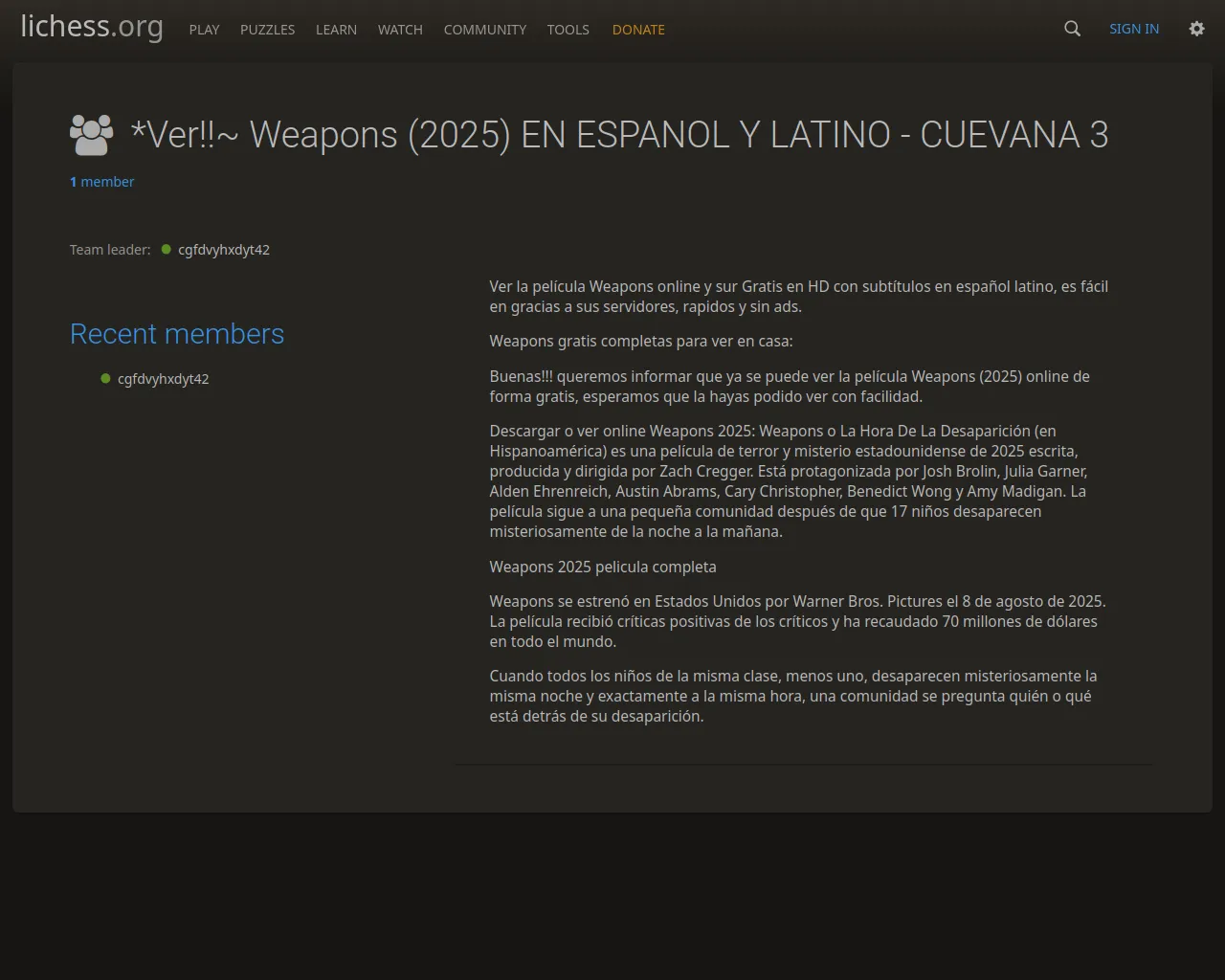This screenshot has height=980, width=1225.
Task: Click the 'Weapons 2025 pelicula completa' text
Action: click(x=603, y=567)
